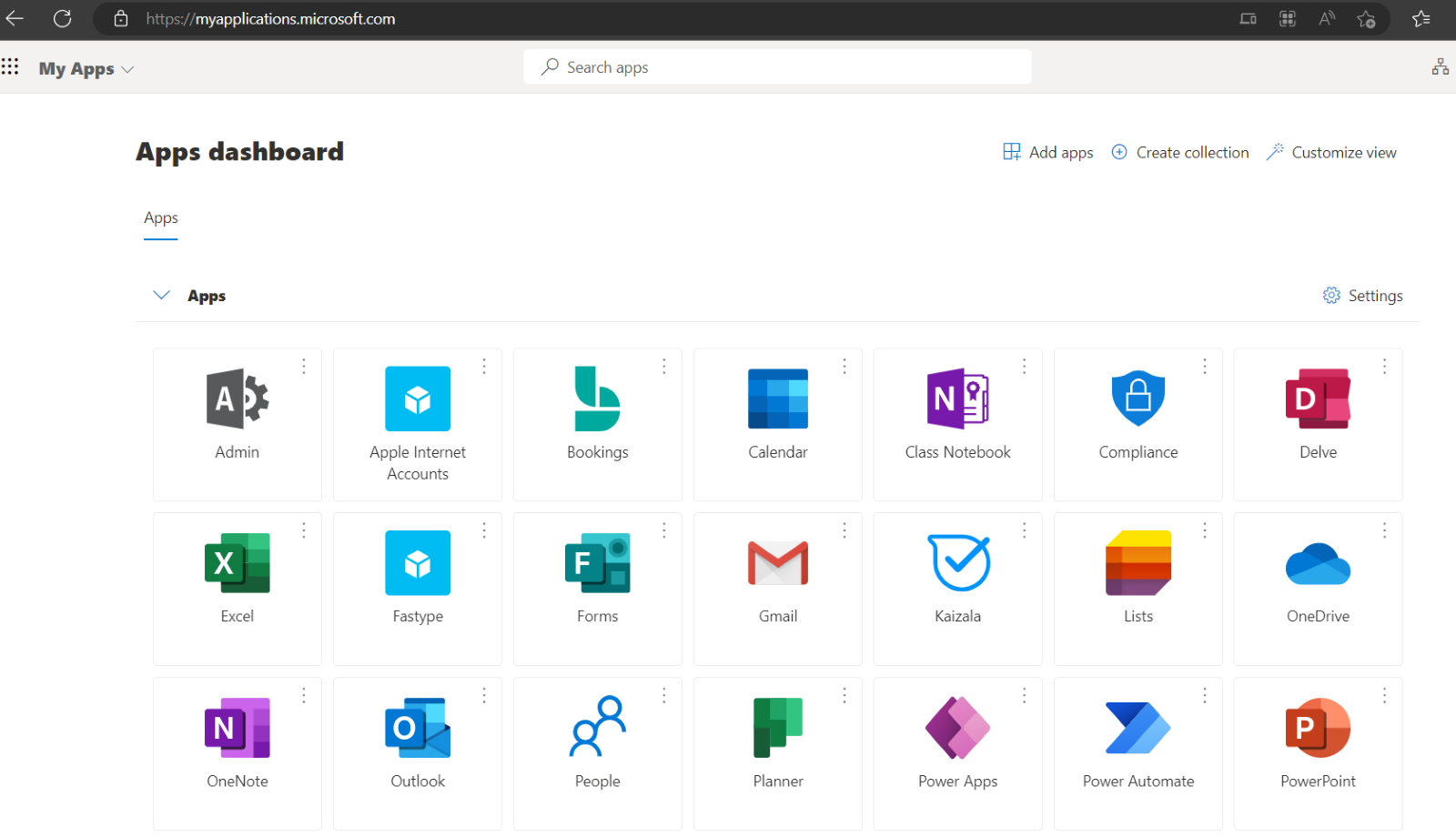This screenshot has width=1456, height=837.
Task: Open more options for Lists tile
Action: pos(1205,530)
